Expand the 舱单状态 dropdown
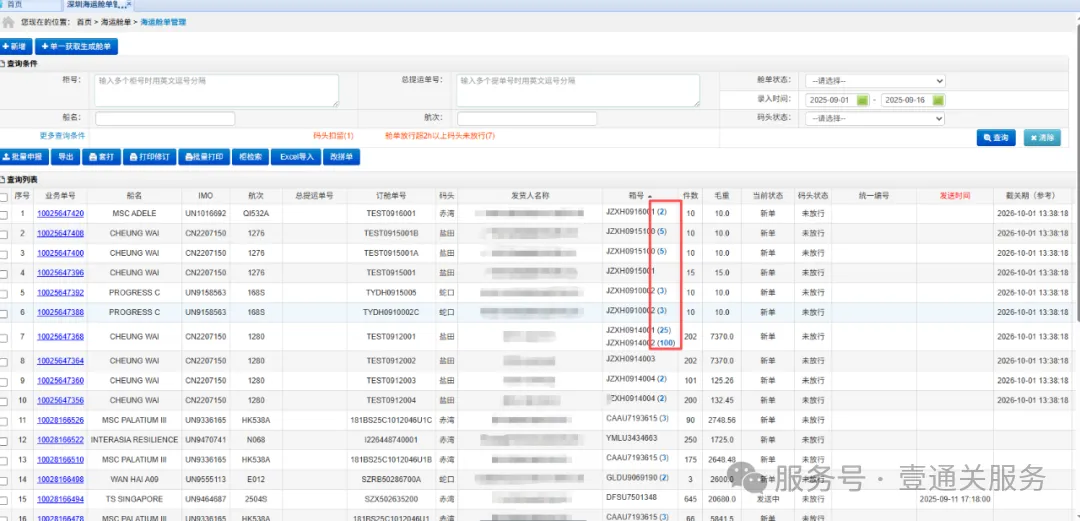This screenshot has width=1080, height=521. tap(875, 81)
